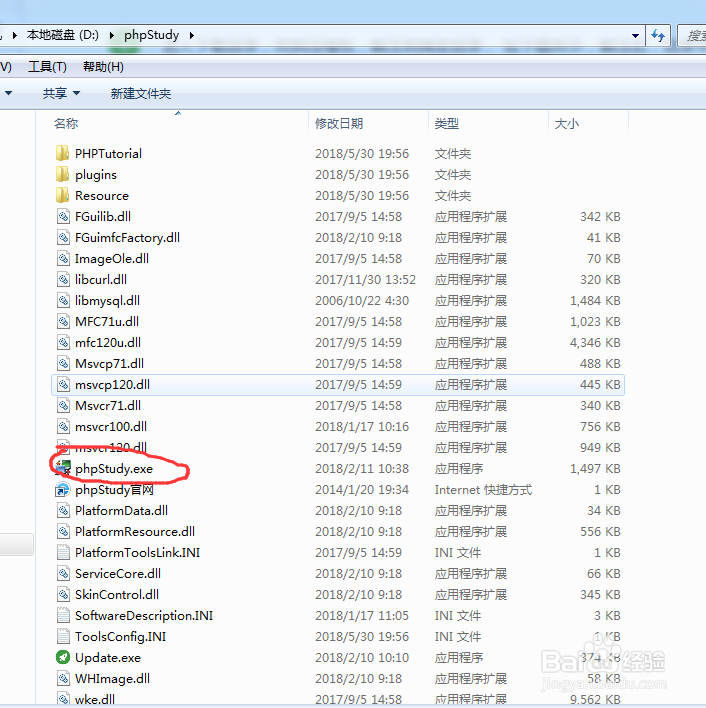Select the file name WHImage.dll
Image resolution: width=706 pixels, height=708 pixels.
[112, 678]
